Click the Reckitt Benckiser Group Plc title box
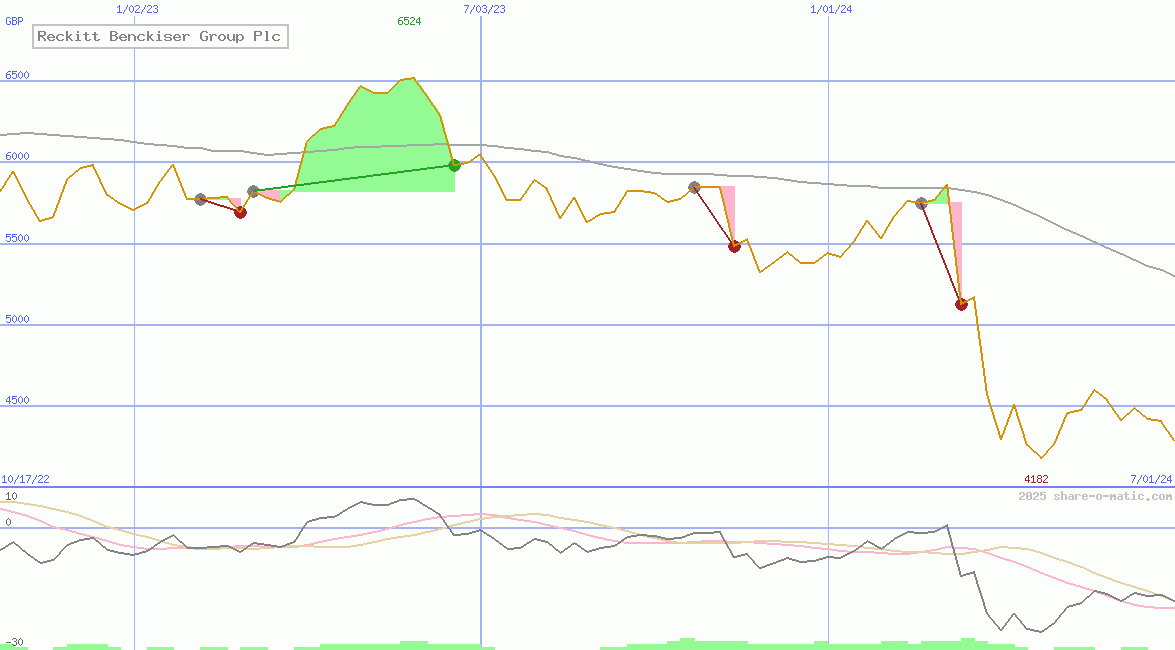The width and height of the screenshot is (1175, 650). point(160,37)
